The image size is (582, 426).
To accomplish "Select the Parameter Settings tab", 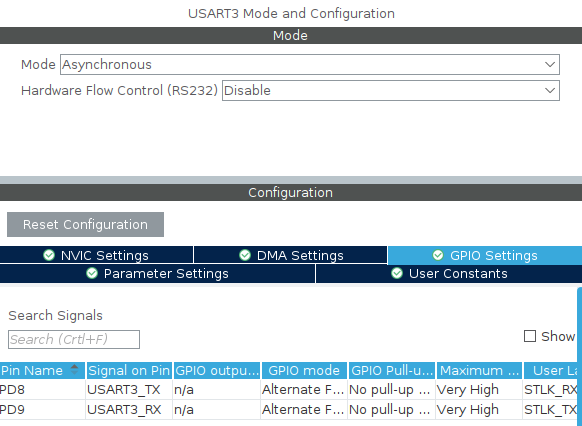I will [157, 273].
